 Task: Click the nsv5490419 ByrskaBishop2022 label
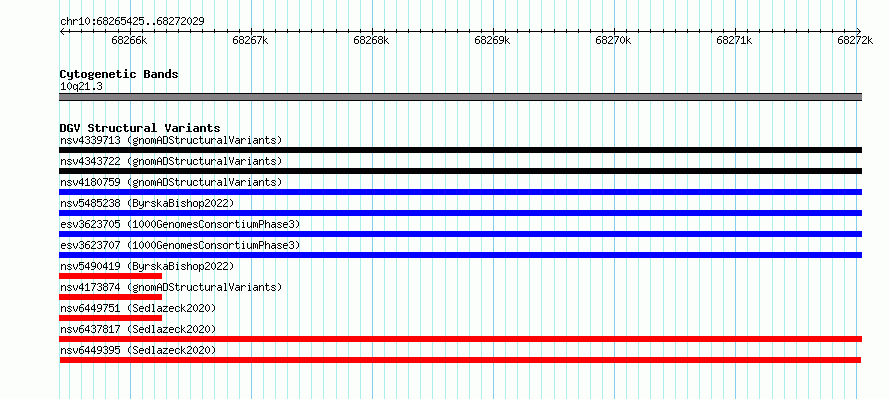(x=147, y=266)
